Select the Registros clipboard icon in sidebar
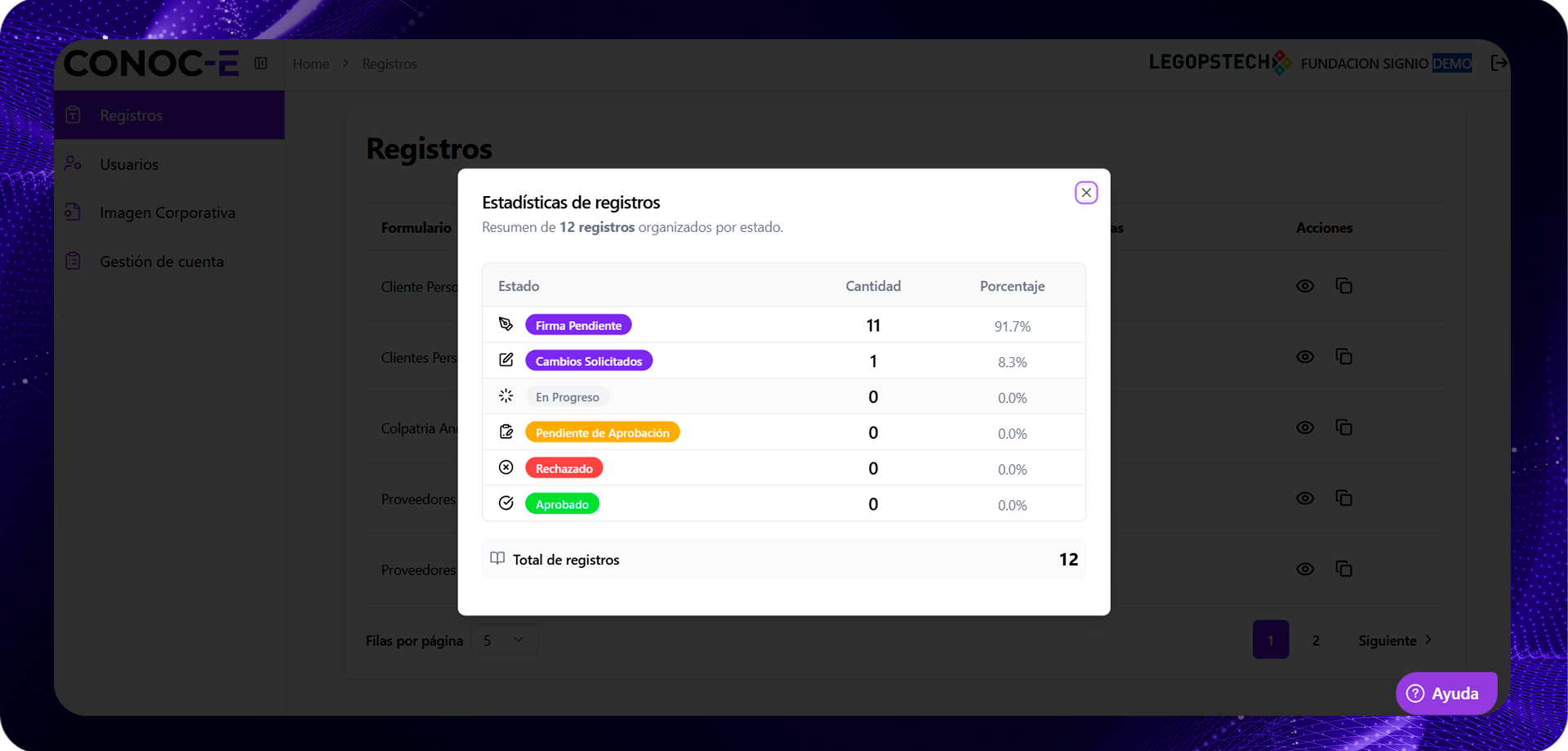1568x751 pixels. [x=74, y=114]
